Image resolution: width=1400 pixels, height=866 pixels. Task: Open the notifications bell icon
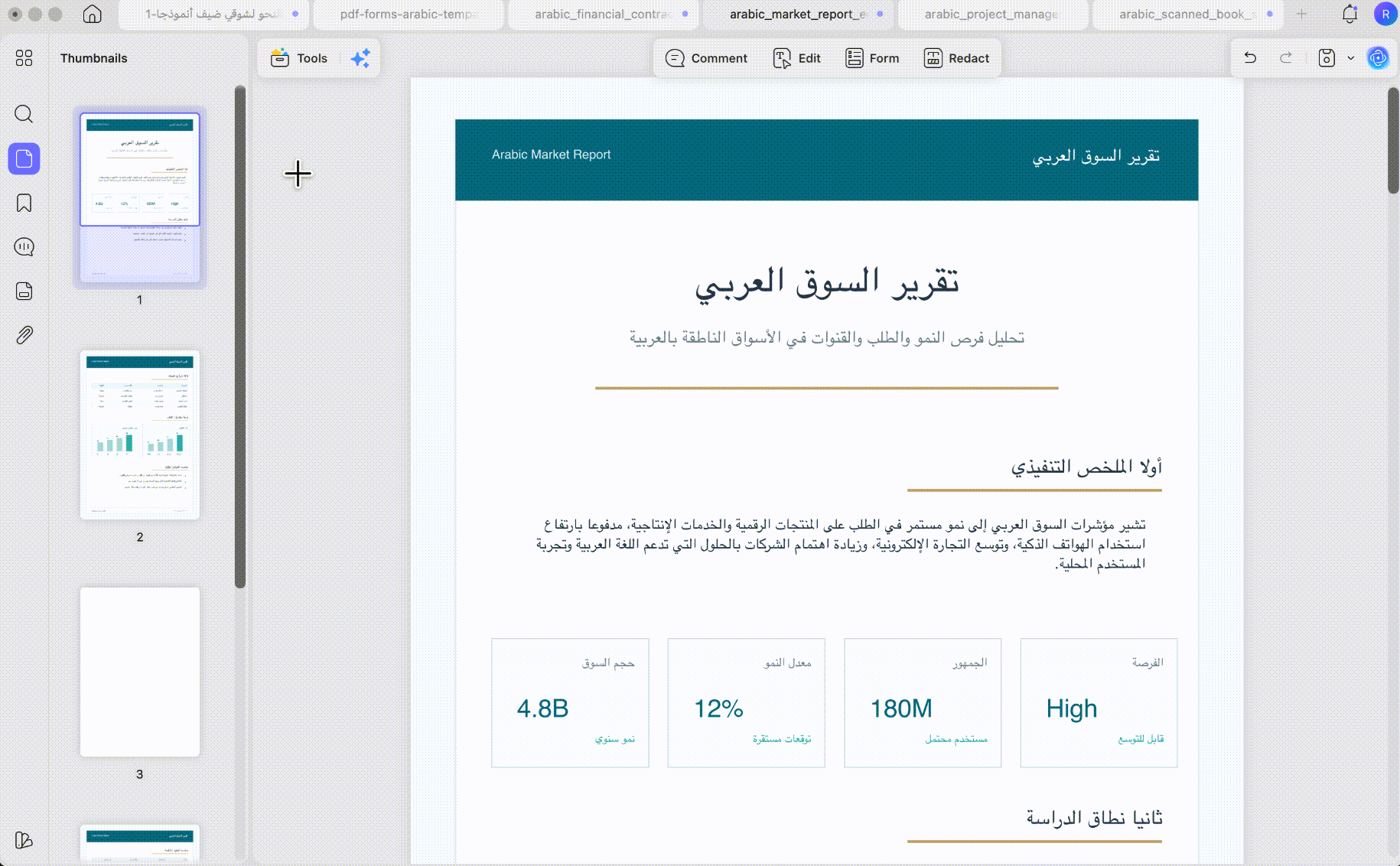[1350, 14]
